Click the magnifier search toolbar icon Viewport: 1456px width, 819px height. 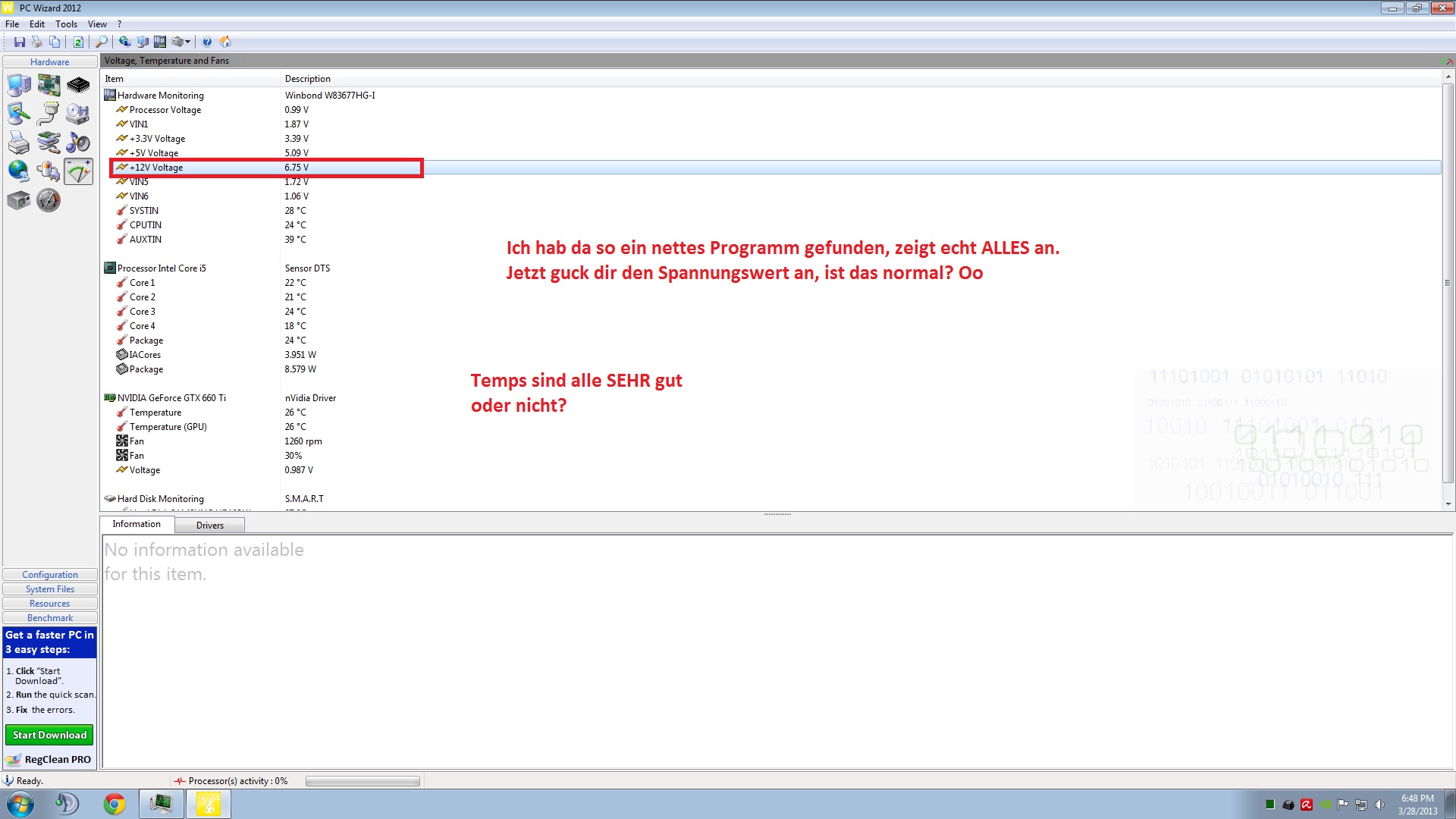click(101, 42)
